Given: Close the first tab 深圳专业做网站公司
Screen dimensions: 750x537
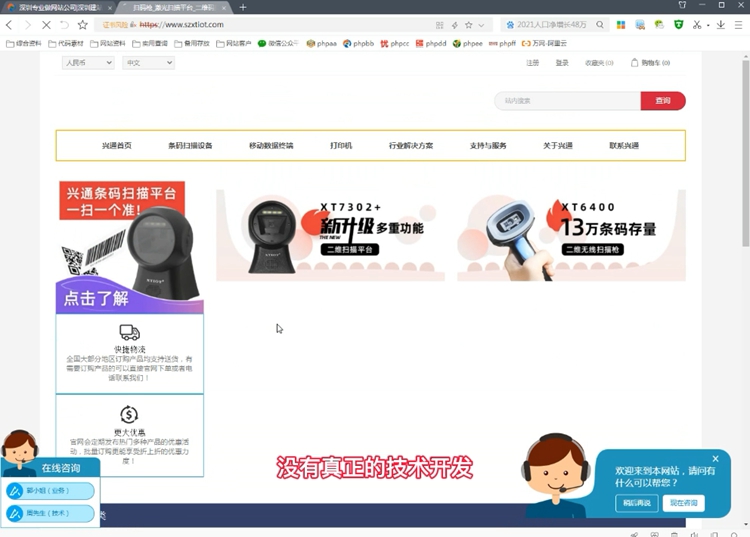Looking at the screenshot, I should [x=110, y=8].
